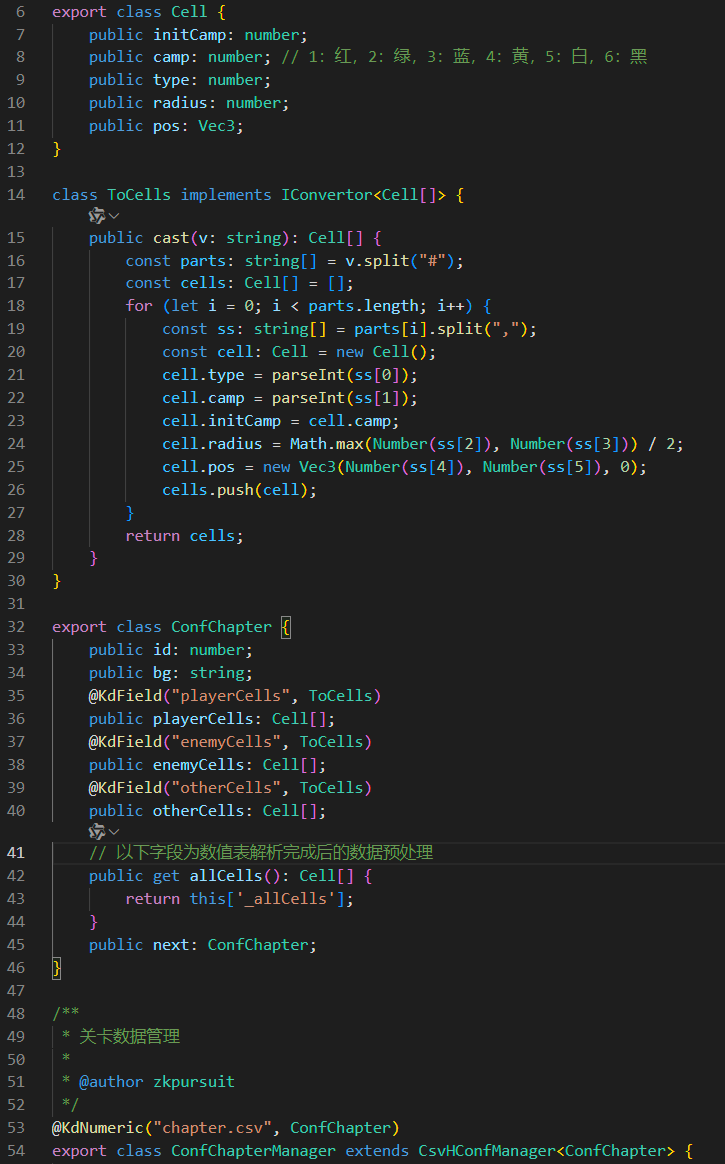Click the 'cast' method name on line 15
This screenshot has width=725, height=1164.
[x=171, y=238]
